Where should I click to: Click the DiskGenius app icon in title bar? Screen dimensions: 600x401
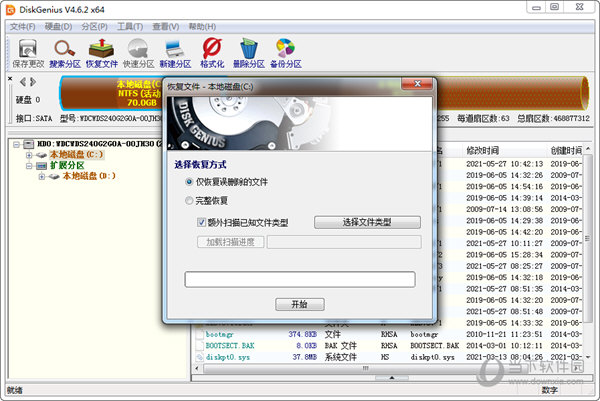click(x=10, y=10)
